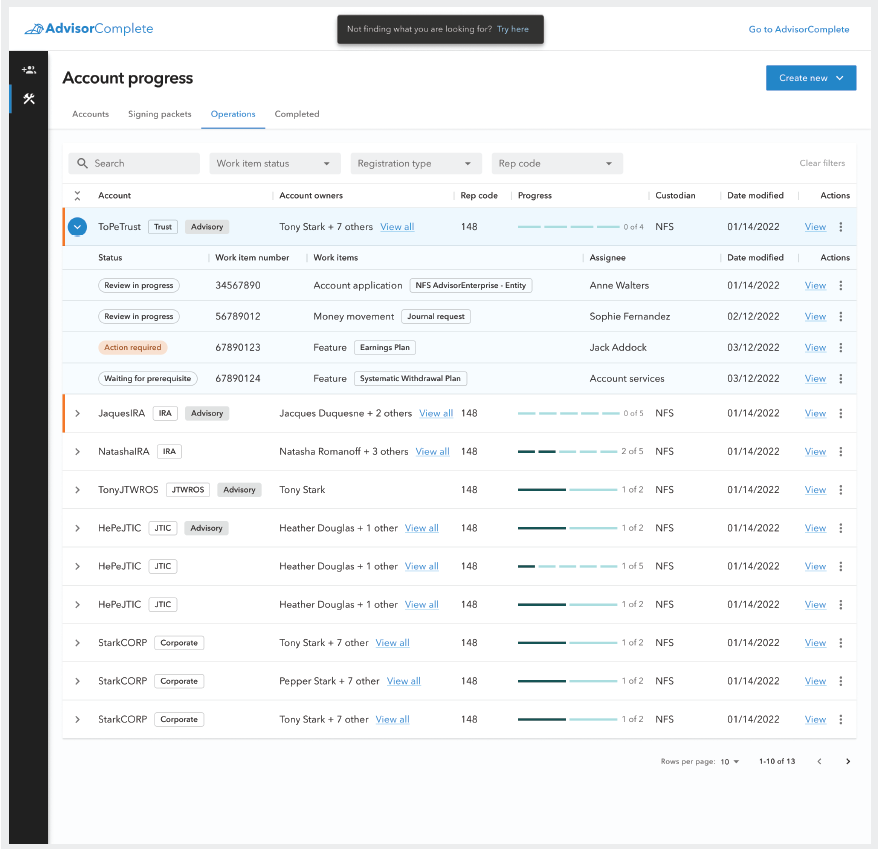Expand the TonyJTWROS account row
Image resolution: width=878 pixels, height=849 pixels.
click(x=77, y=490)
